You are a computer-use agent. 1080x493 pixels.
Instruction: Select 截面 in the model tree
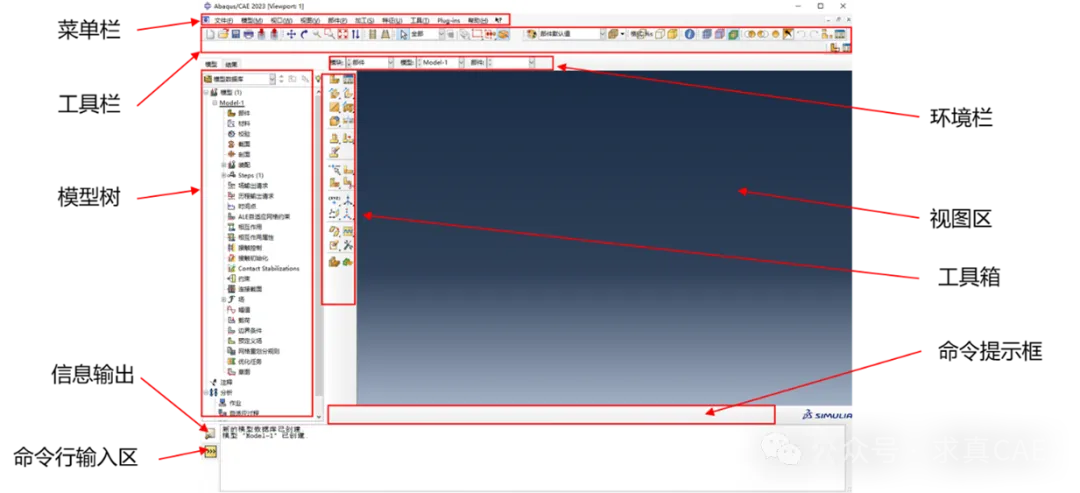point(244,144)
